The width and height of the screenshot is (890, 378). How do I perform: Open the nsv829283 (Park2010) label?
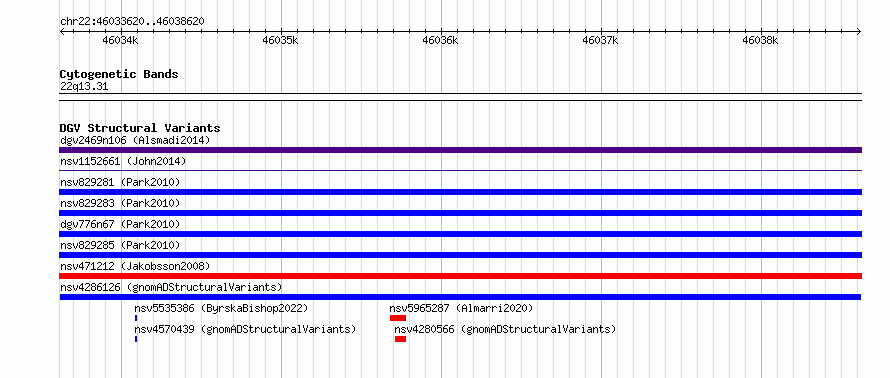pos(120,203)
